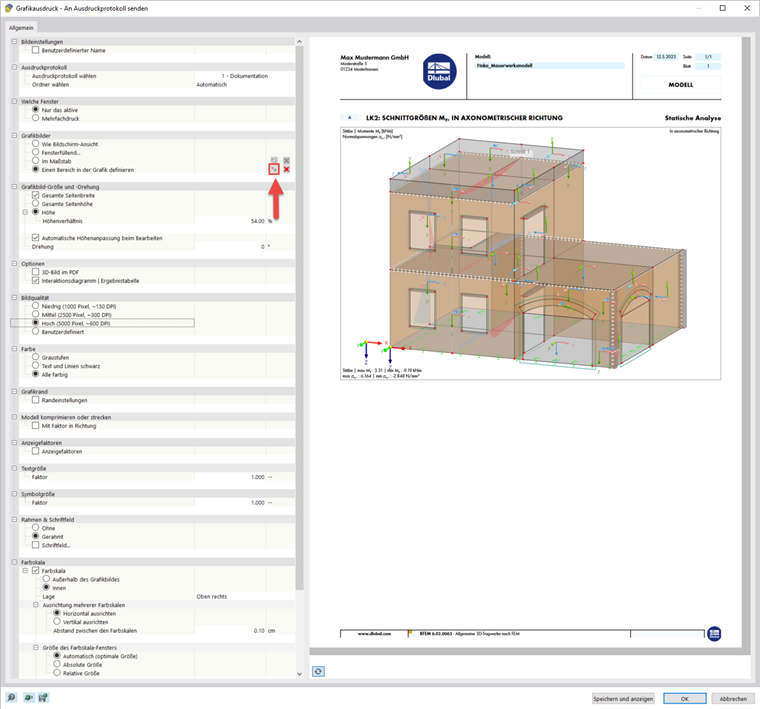Open the Ausdruckprotokoll wählen dropdown
This screenshot has width=760, height=709.
tap(245, 76)
